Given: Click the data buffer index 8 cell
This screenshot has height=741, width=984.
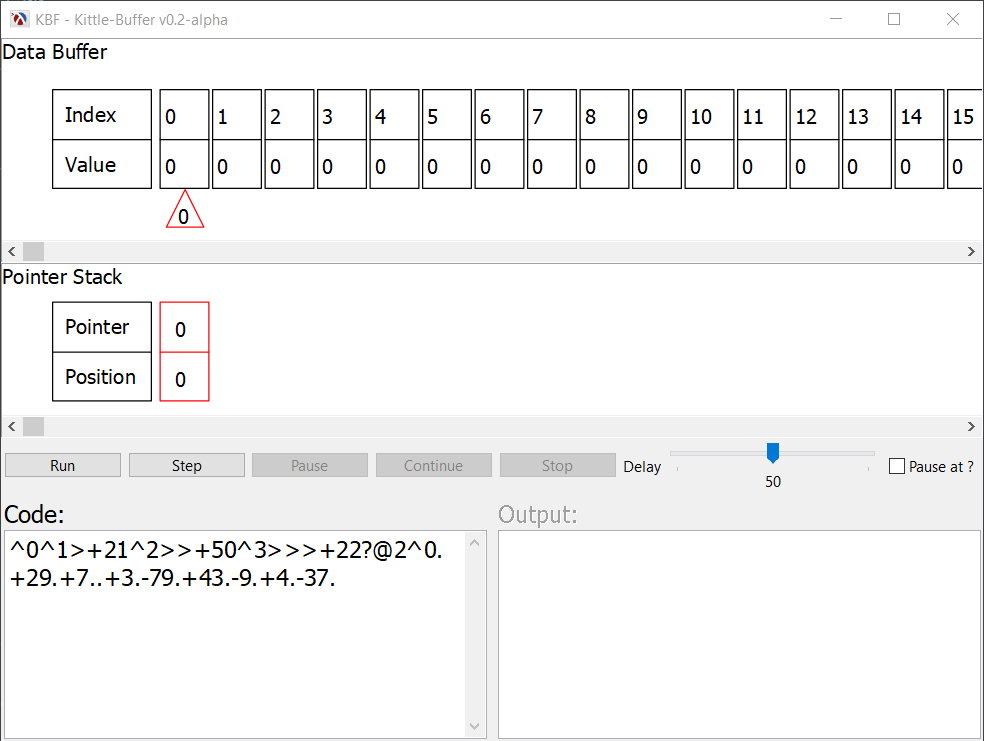Looking at the screenshot, I should 604,115.
